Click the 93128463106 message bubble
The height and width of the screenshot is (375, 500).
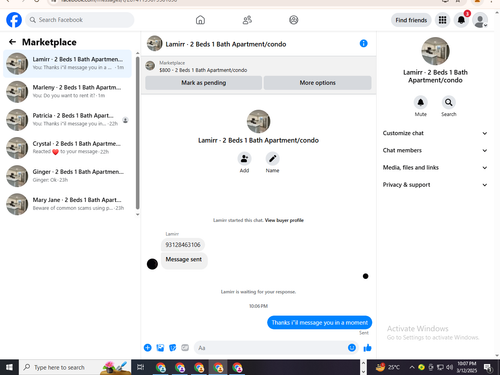183,245
